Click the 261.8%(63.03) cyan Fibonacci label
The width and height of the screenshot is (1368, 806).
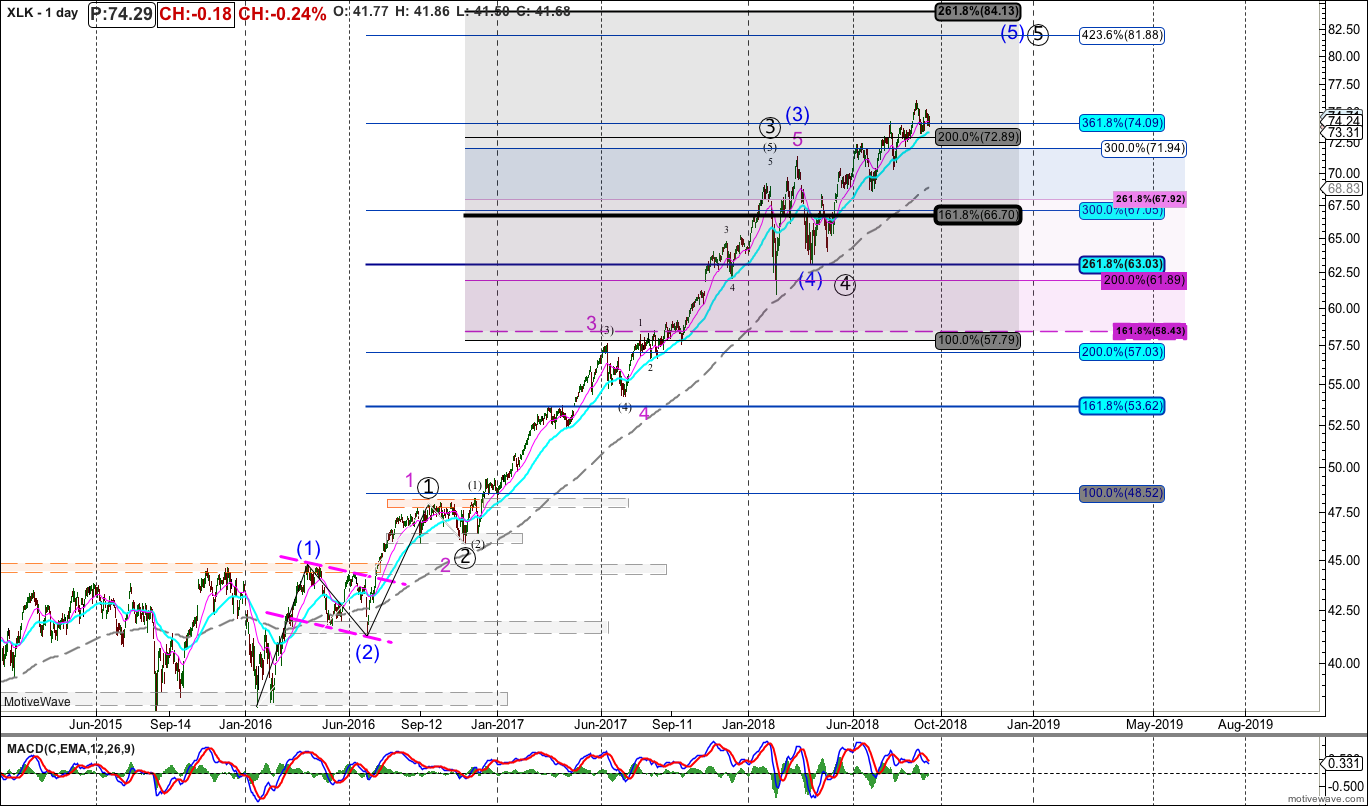click(x=1123, y=264)
